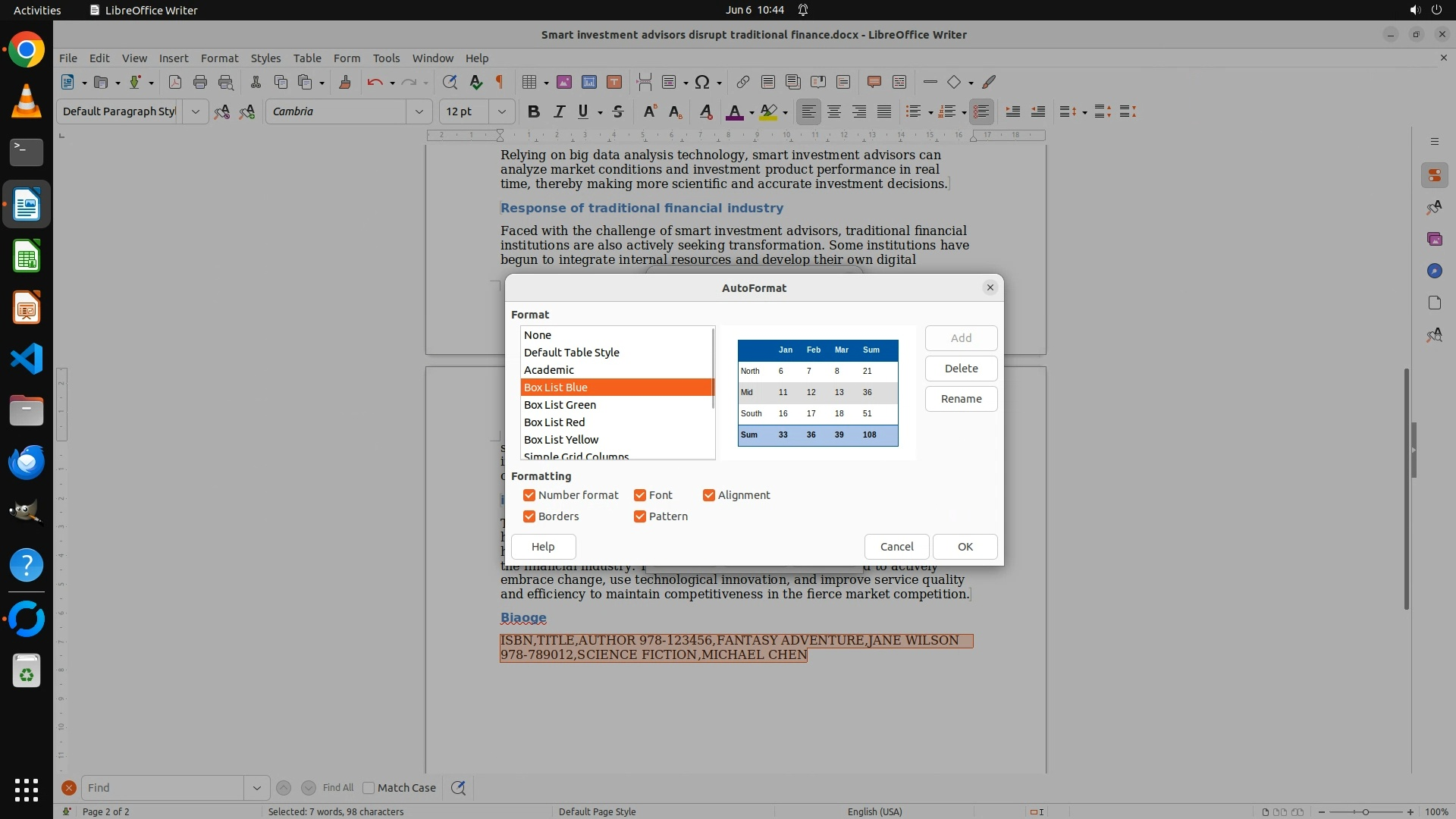Disable the Alignment checkbox
The width and height of the screenshot is (1456, 819).
(709, 495)
